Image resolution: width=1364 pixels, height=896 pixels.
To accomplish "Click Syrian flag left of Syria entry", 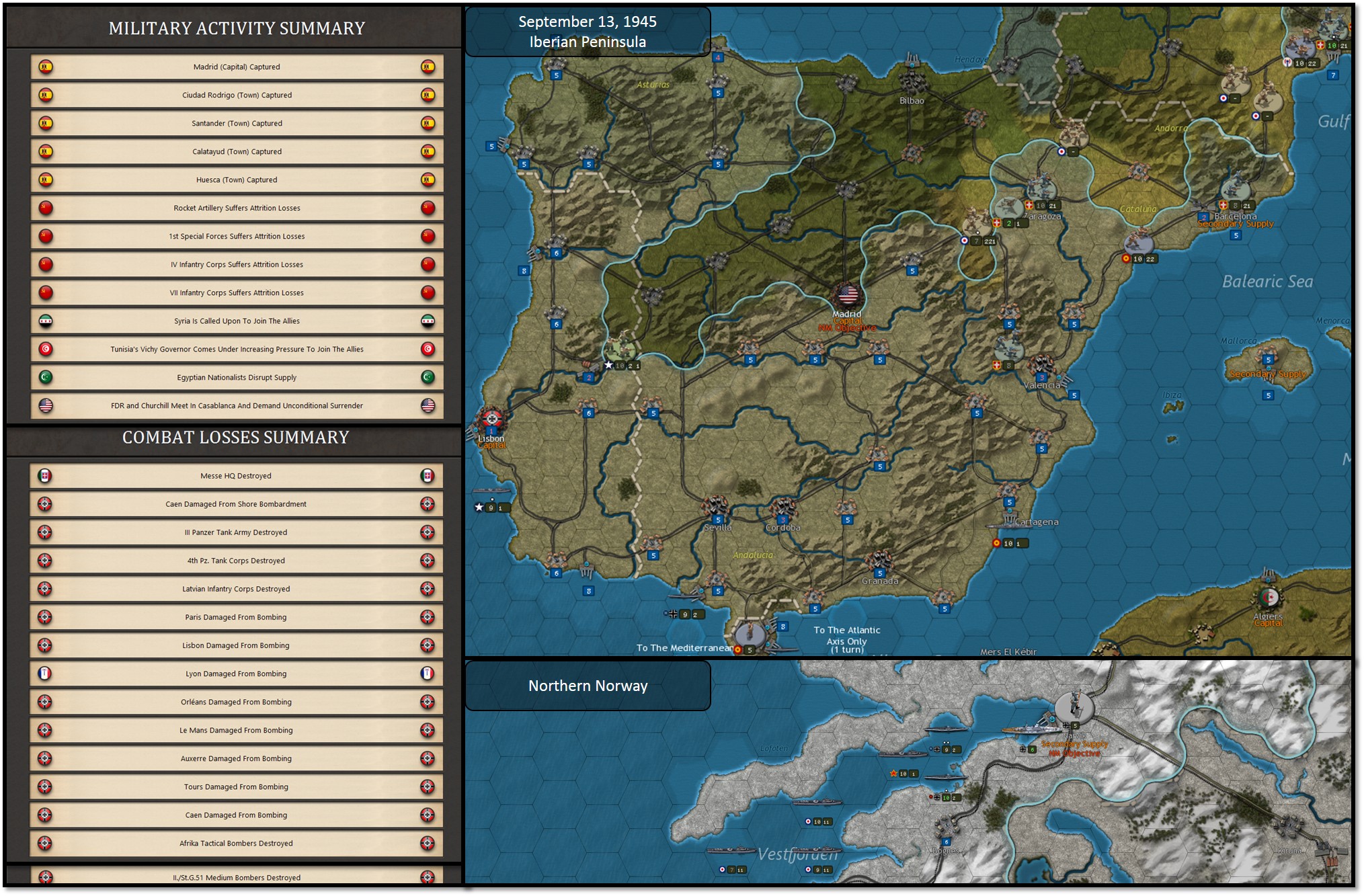I will tap(46, 321).
